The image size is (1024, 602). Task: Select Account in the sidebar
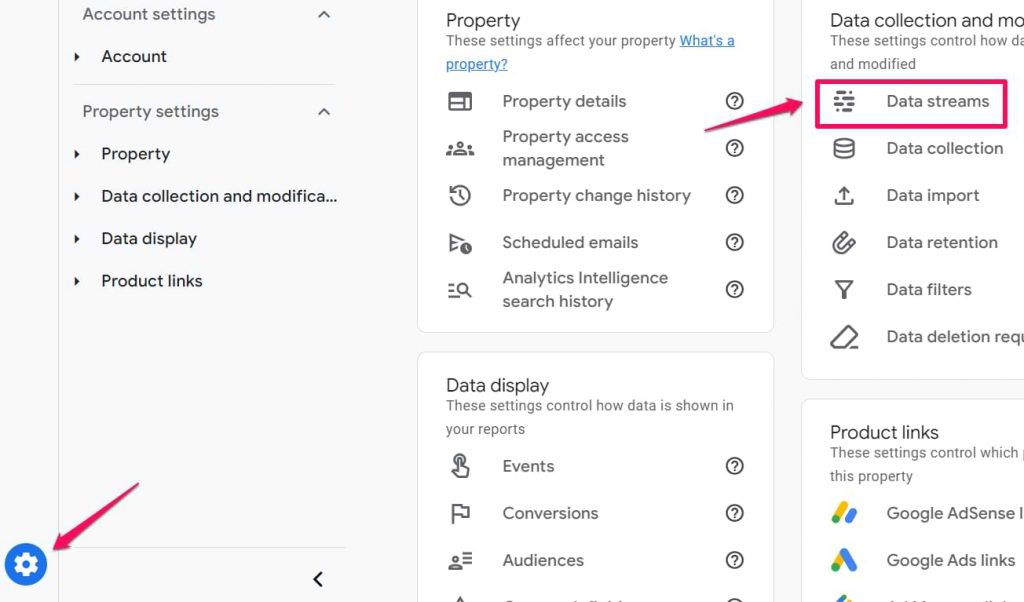134,56
